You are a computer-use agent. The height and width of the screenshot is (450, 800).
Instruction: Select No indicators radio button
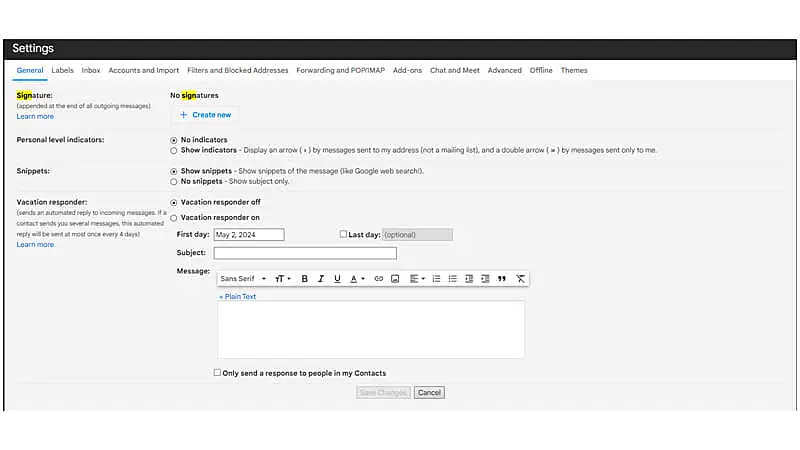click(x=174, y=140)
